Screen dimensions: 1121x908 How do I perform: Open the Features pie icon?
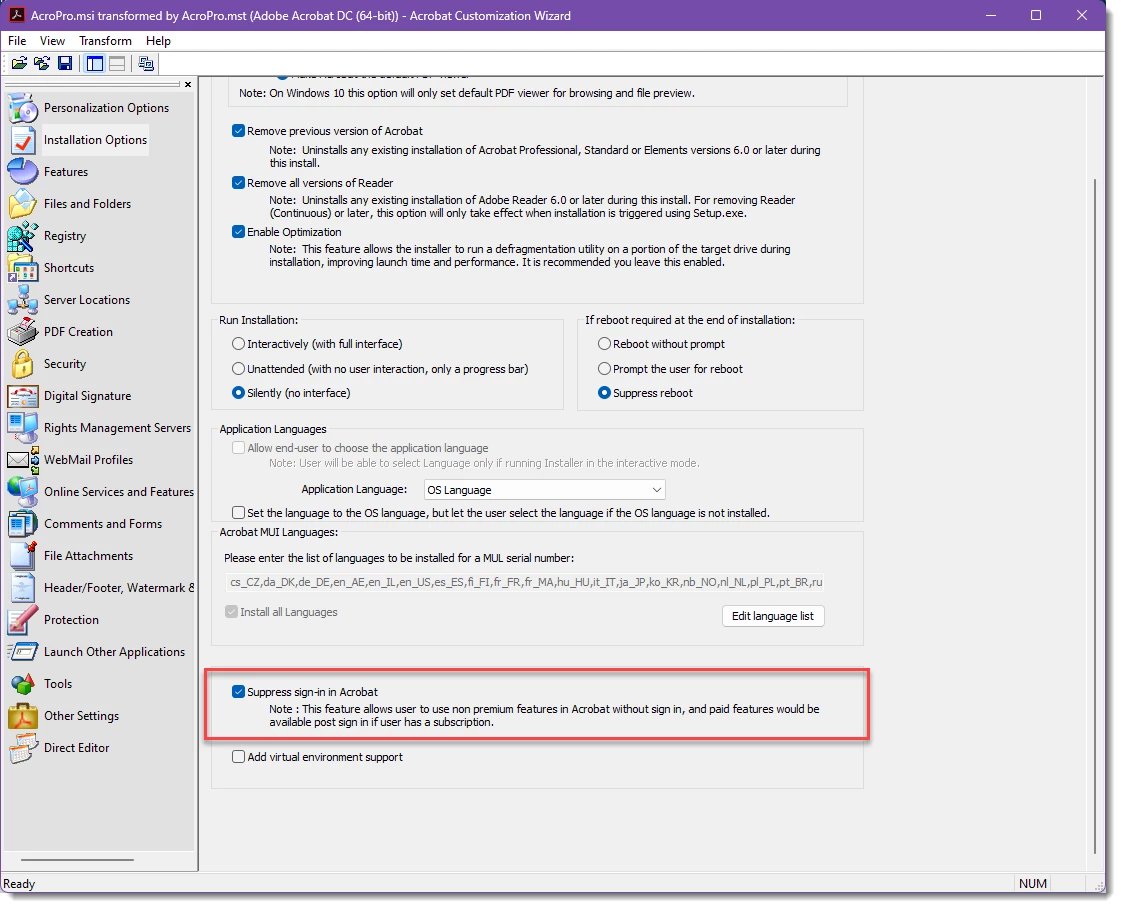[x=23, y=172]
